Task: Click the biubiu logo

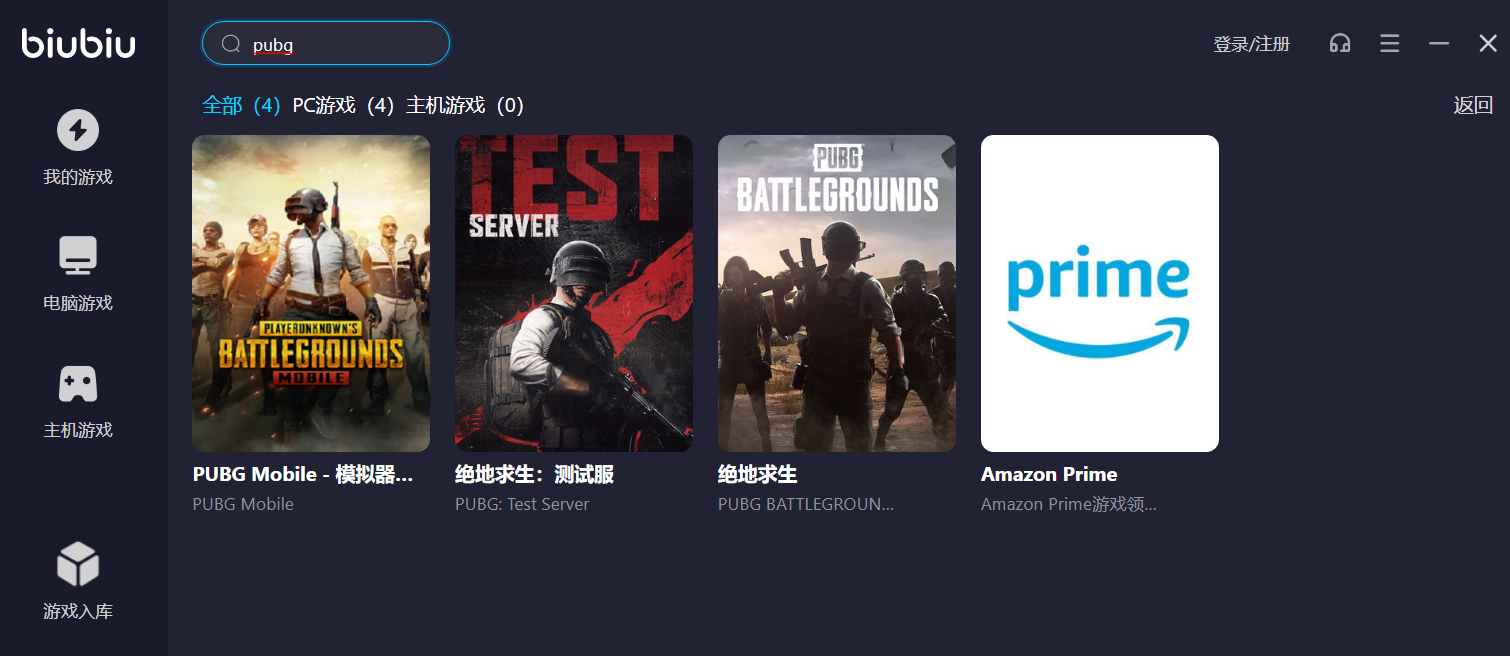Action: pyautogui.click(x=79, y=42)
